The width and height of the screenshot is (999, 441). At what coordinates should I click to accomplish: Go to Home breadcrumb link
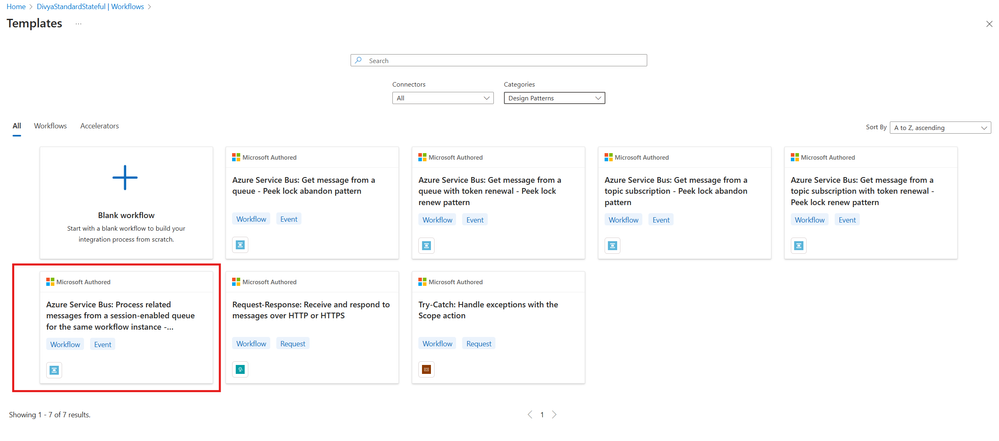[x=15, y=7]
